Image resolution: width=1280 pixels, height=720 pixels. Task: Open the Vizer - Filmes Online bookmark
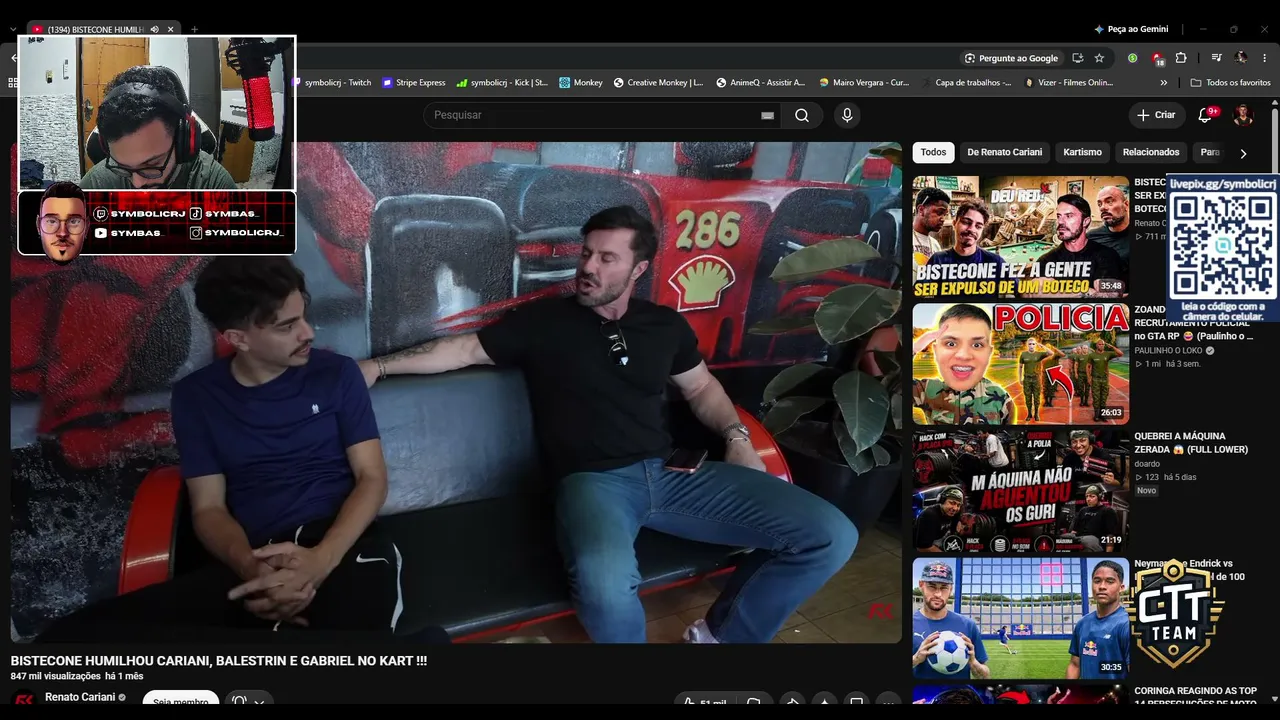pyautogui.click(x=1069, y=83)
